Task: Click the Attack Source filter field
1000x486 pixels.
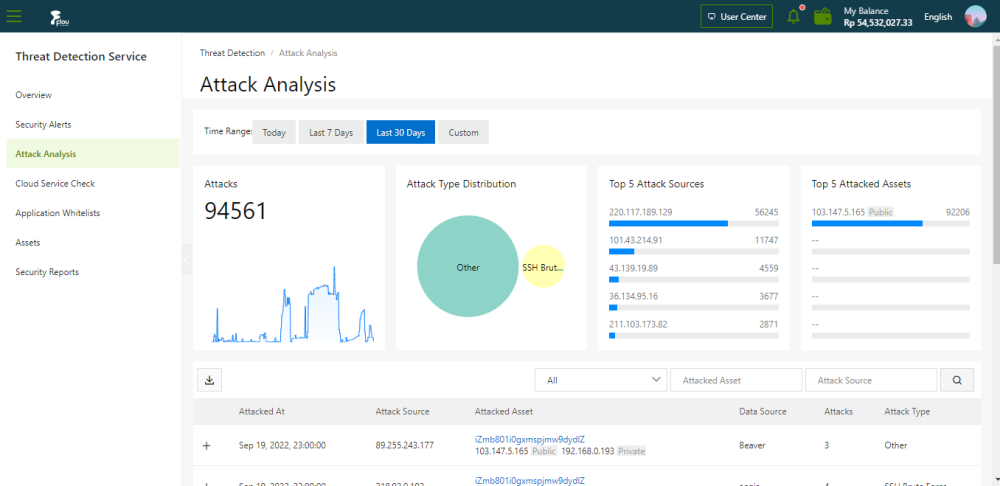Action: pos(871,380)
